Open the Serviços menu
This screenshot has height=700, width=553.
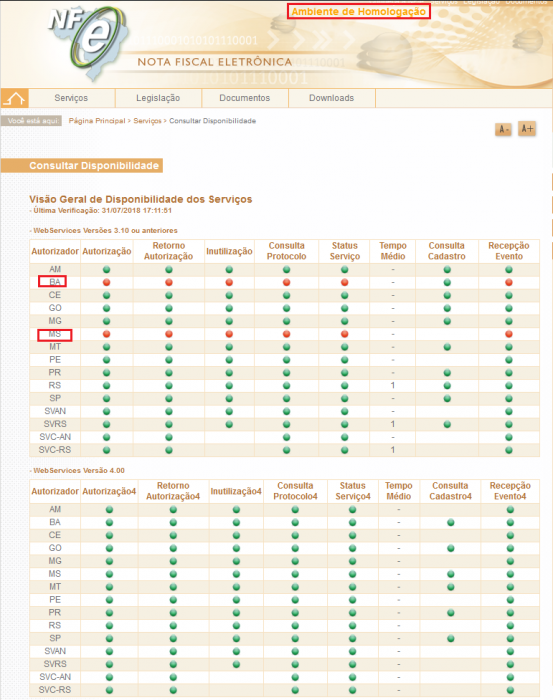(x=71, y=98)
